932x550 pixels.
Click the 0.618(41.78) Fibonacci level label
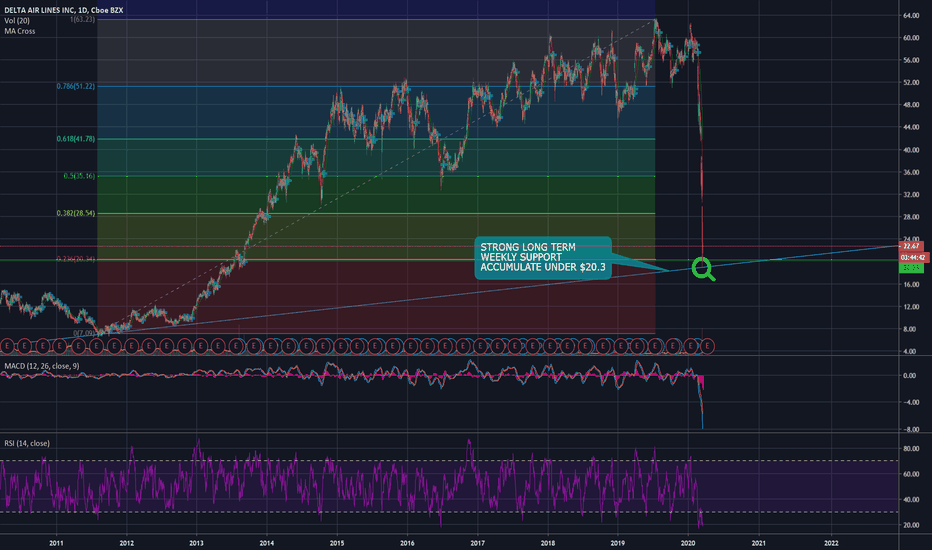coord(75,139)
